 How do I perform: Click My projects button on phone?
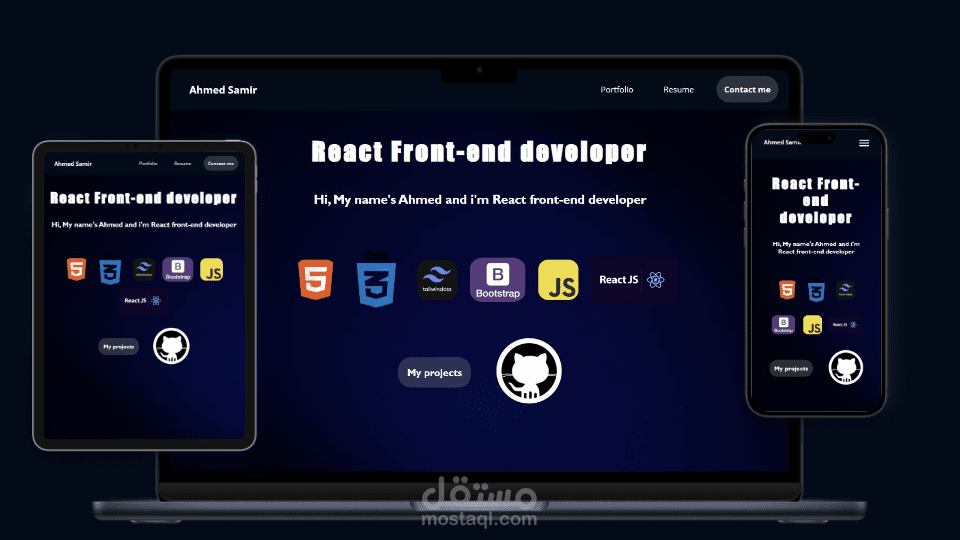pos(791,369)
